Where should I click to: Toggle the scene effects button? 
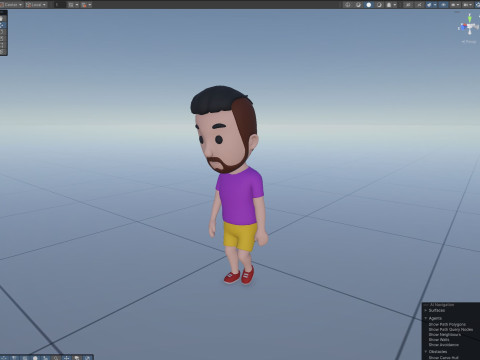[429, 5]
